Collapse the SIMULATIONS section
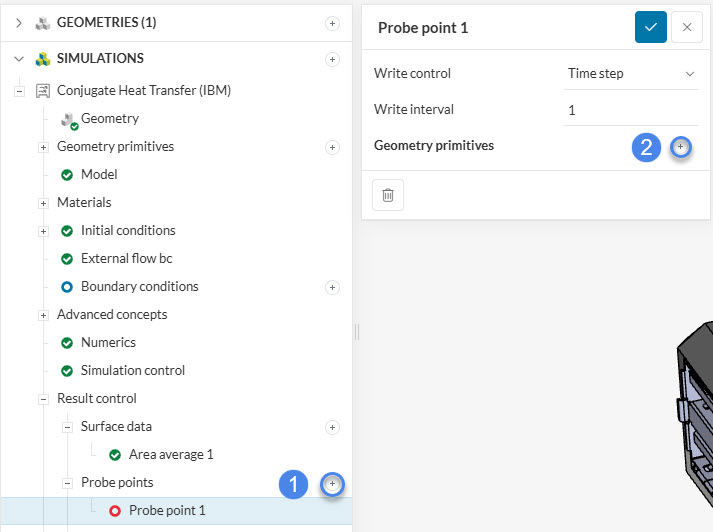The image size is (713, 532). (x=18, y=59)
